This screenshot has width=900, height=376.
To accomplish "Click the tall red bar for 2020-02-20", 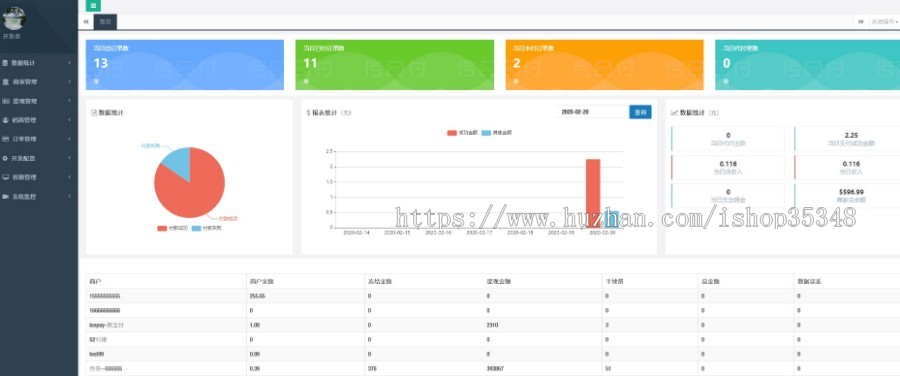I will coord(593,193).
